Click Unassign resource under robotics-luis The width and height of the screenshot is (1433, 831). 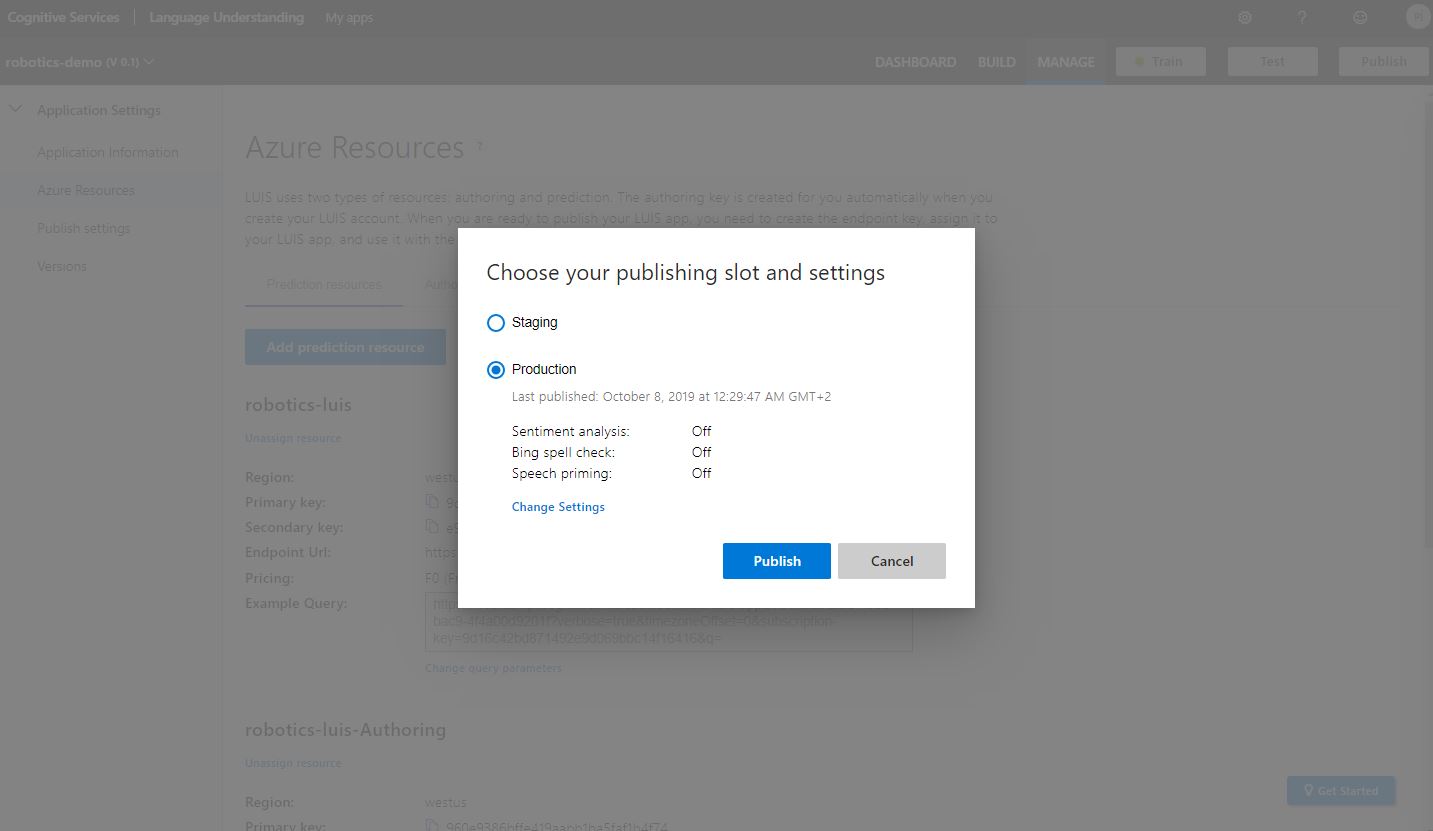[x=293, y=438]
